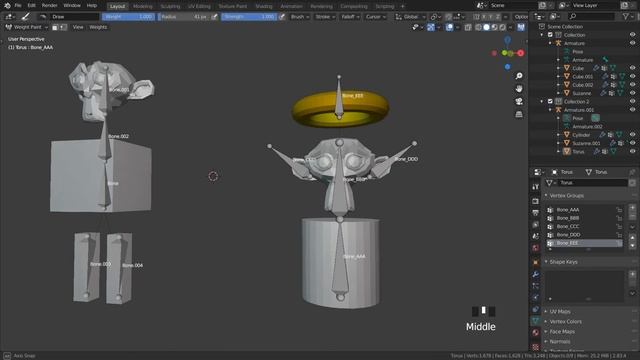Open the Help menu

pos(92,6)
